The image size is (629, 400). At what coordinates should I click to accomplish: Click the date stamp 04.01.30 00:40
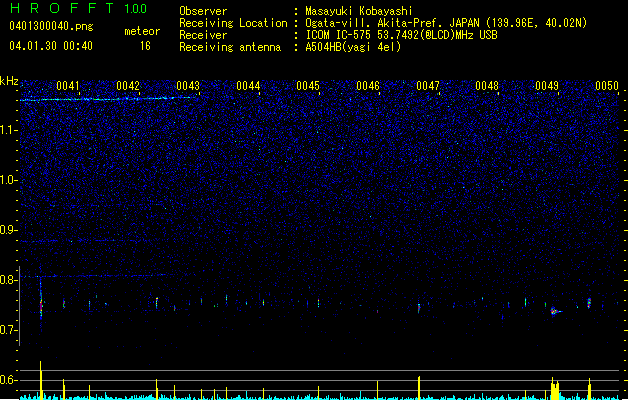tap(51, 46)
